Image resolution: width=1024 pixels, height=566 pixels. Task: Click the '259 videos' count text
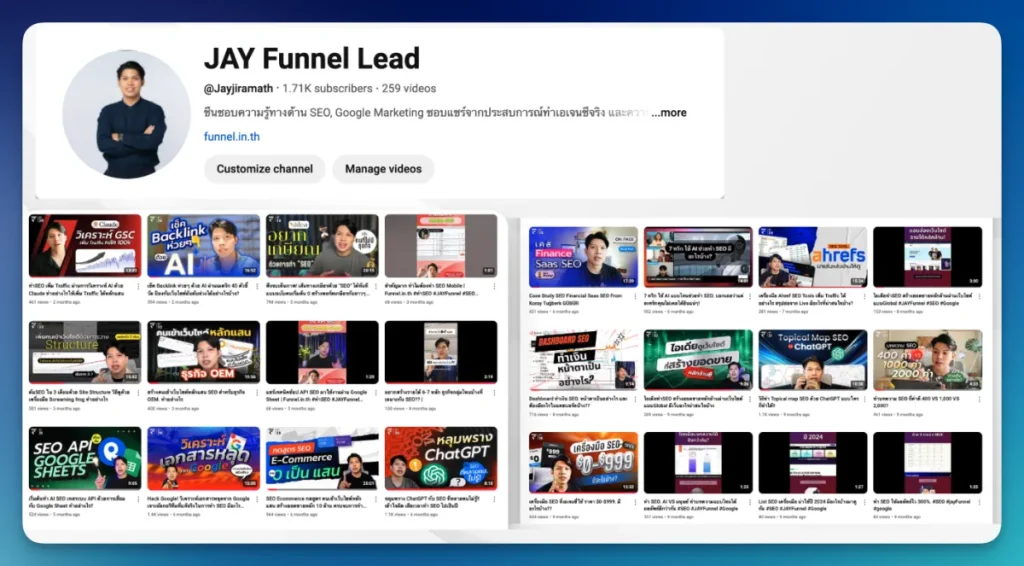[409, 88]
